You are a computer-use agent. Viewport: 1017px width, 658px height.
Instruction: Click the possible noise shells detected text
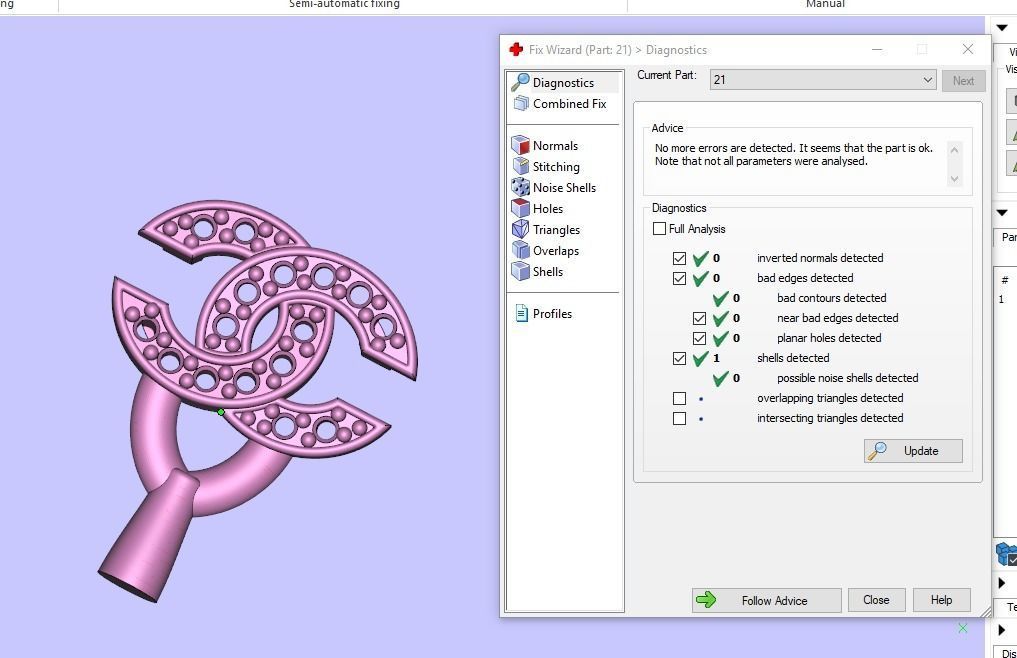(x=848, y=378)
